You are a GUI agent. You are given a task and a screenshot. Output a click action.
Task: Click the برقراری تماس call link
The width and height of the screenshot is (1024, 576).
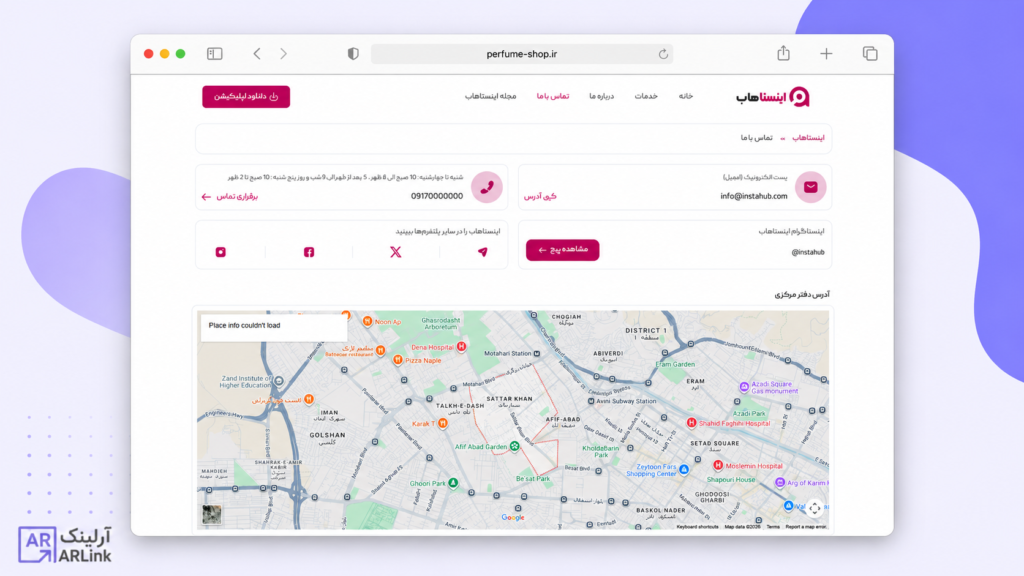click(x=230, y=197)
